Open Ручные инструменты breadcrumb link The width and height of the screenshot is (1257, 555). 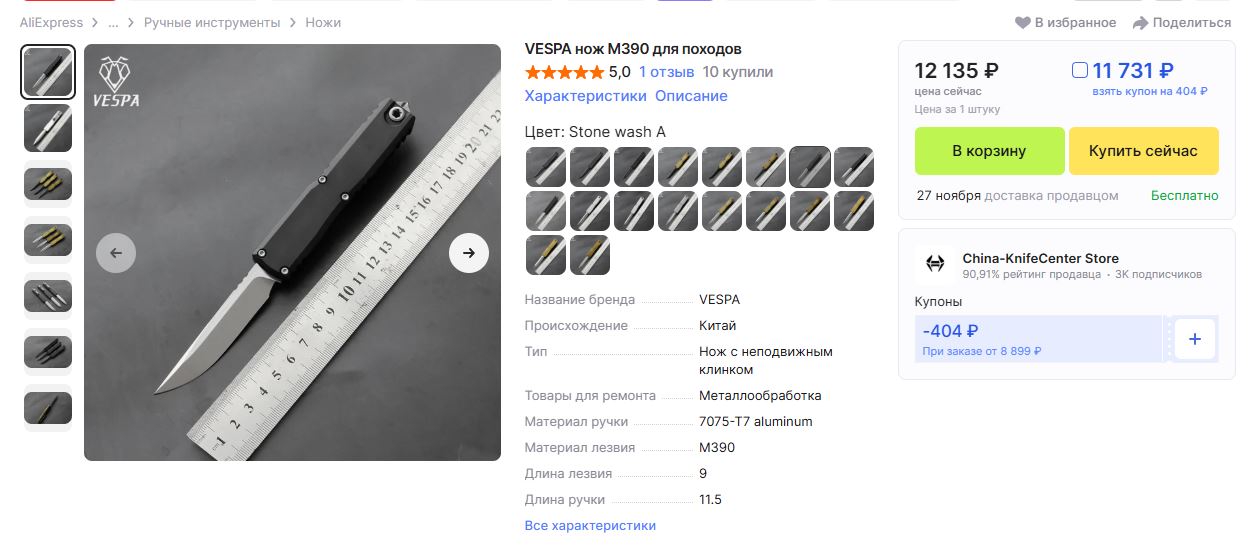click(x=212, y=22)
